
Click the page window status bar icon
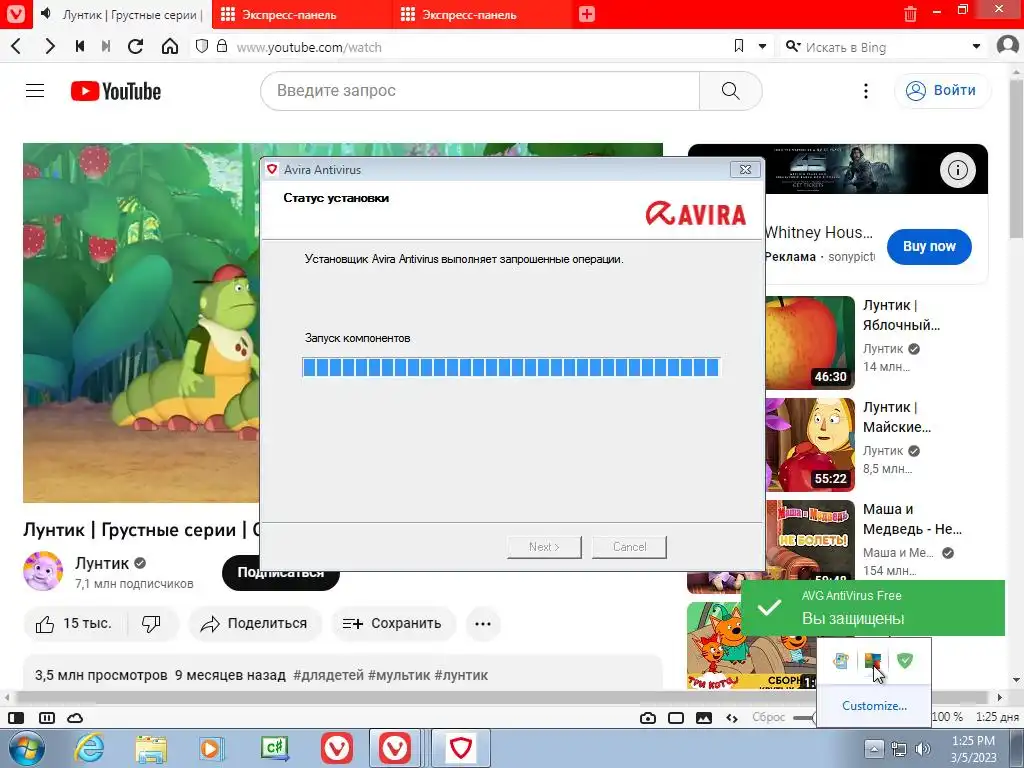[676, 718]
